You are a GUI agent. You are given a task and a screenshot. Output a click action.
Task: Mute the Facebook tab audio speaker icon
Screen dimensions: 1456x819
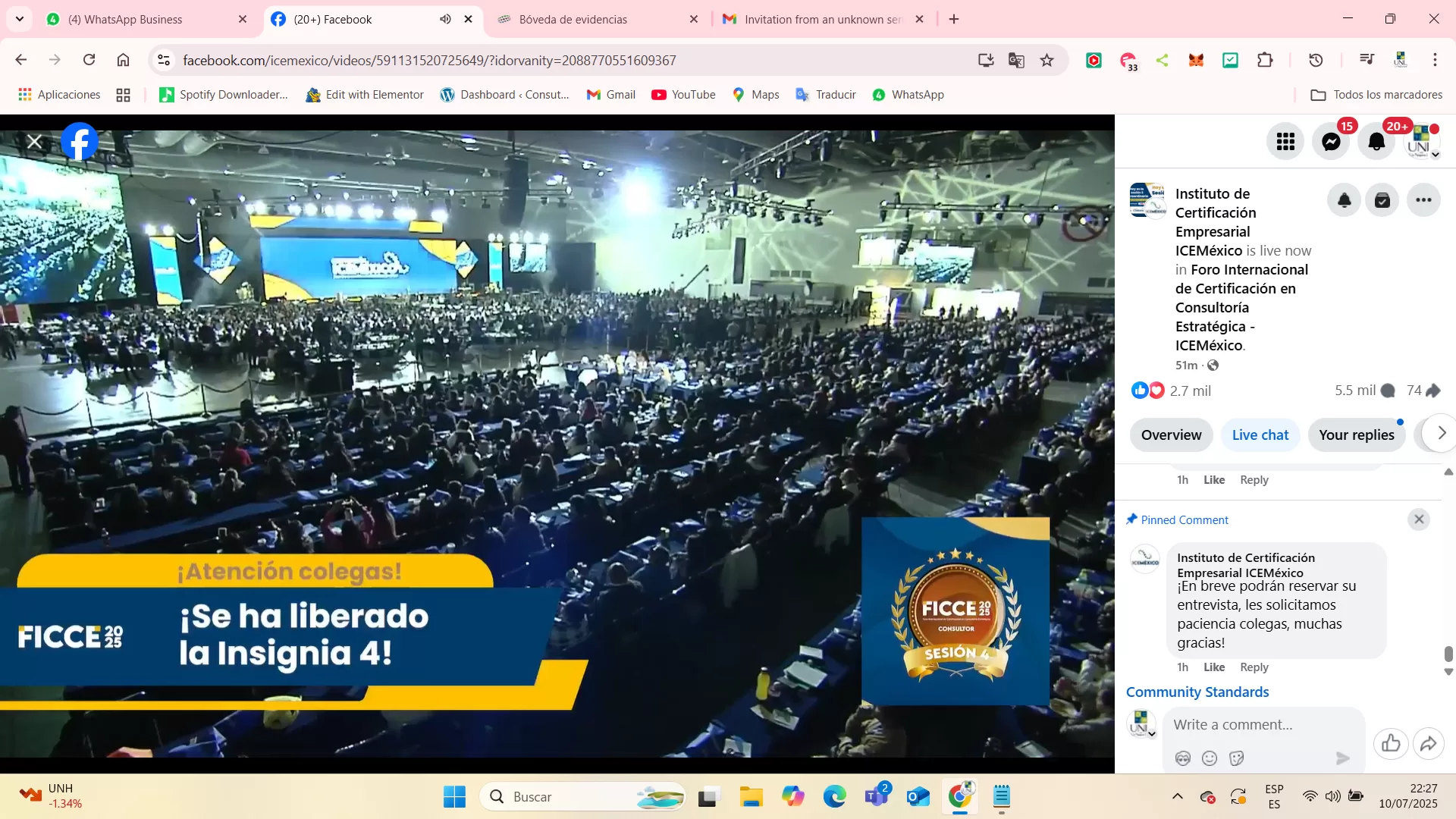click(x=445, y=19)
